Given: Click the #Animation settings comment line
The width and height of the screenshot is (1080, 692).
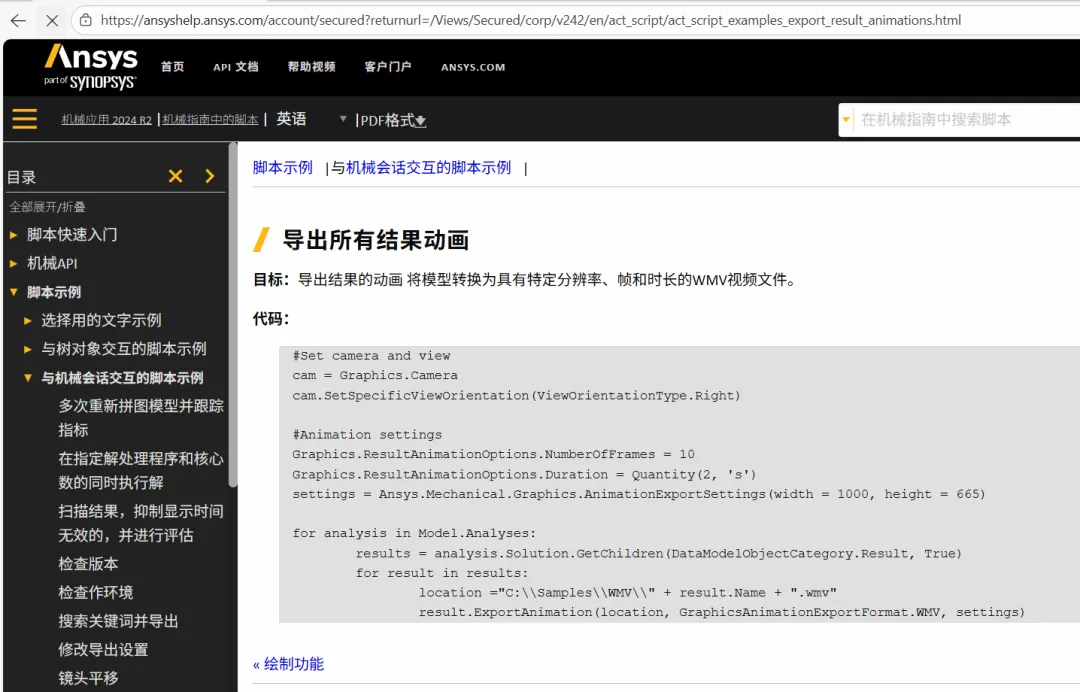Looking at the screenshot, I should [367, 435].
